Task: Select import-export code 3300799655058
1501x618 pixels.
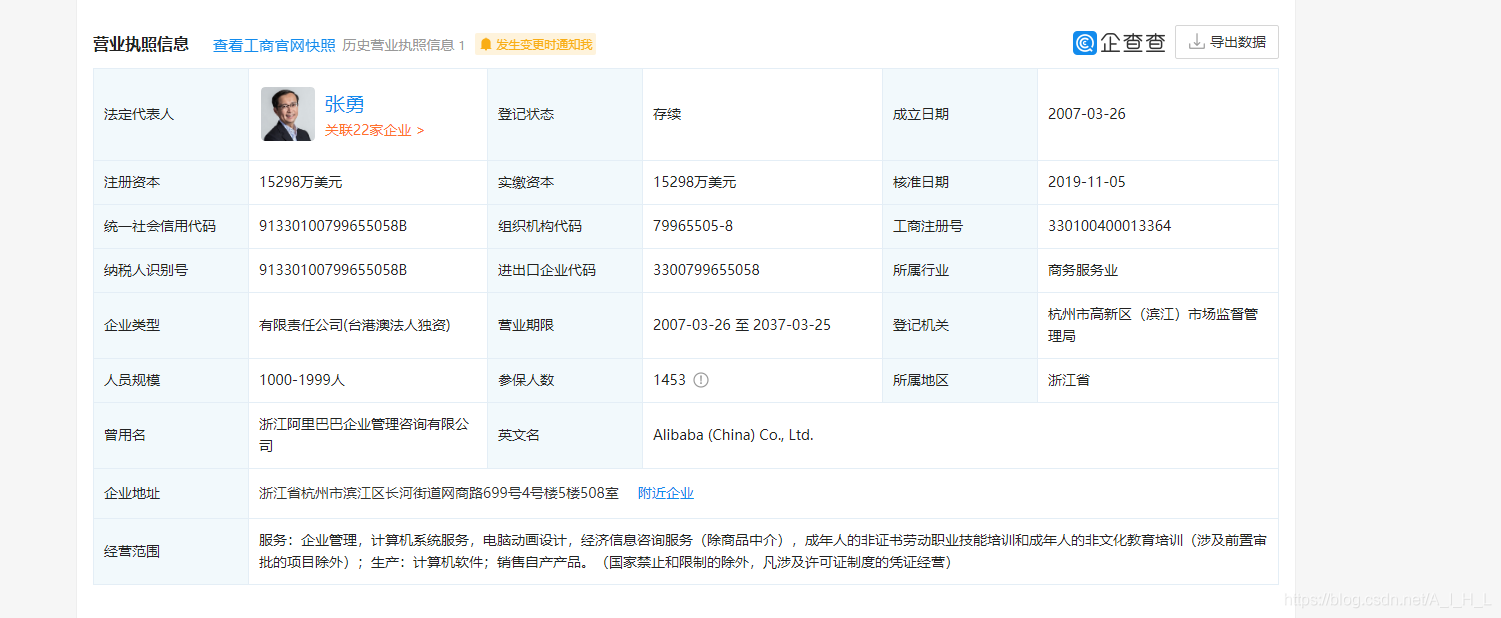Action: (x=706, y=270)
